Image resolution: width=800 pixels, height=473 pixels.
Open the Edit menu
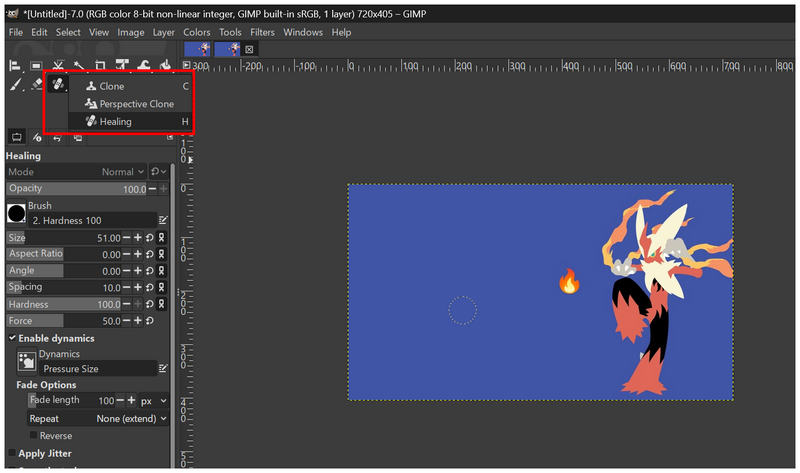coord(39,32)
